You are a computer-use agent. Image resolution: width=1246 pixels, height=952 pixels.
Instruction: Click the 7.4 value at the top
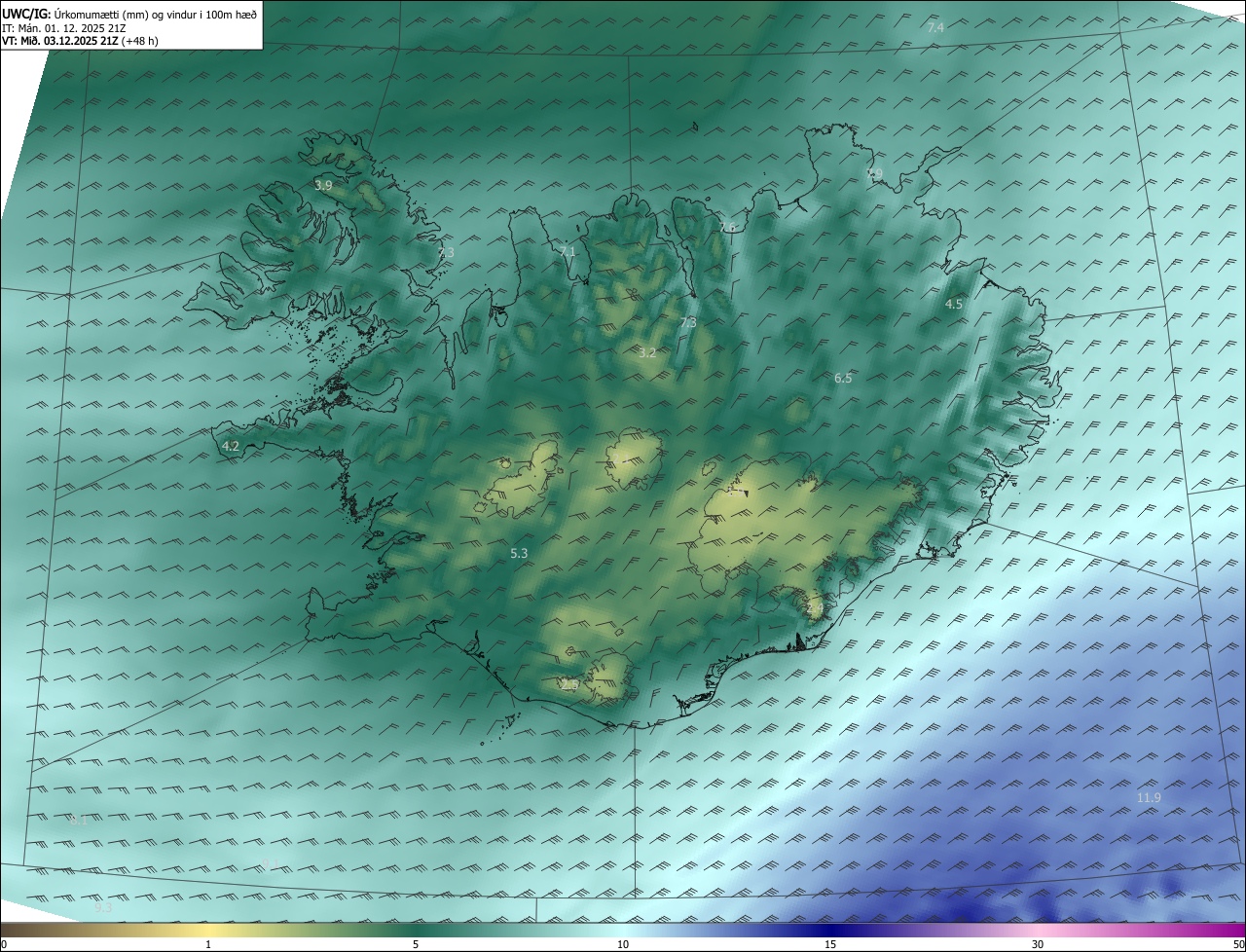tap(935, 27)
